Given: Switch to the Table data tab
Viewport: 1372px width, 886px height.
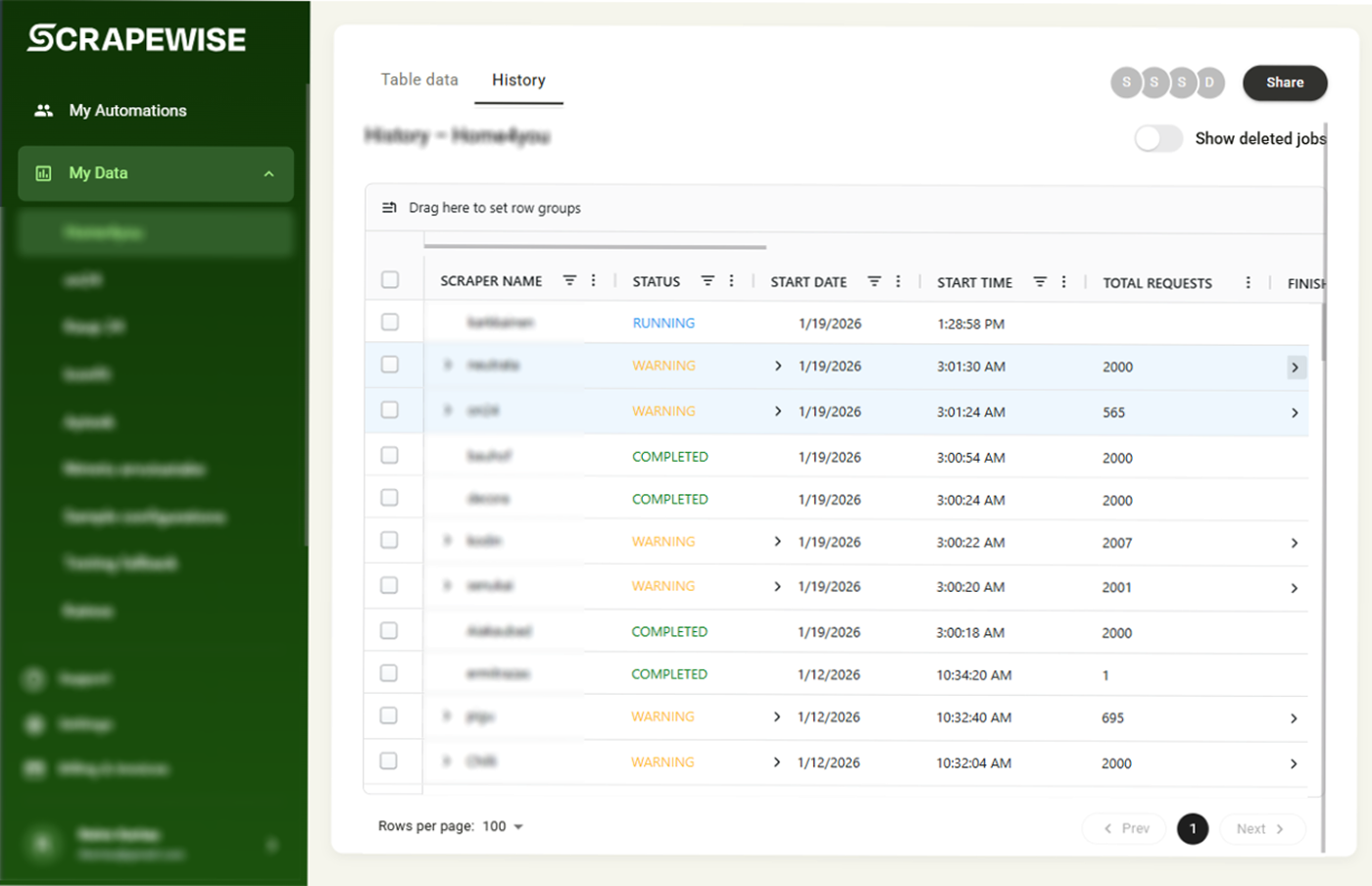Looking at the screenshot, I should (x=419, y=79).
